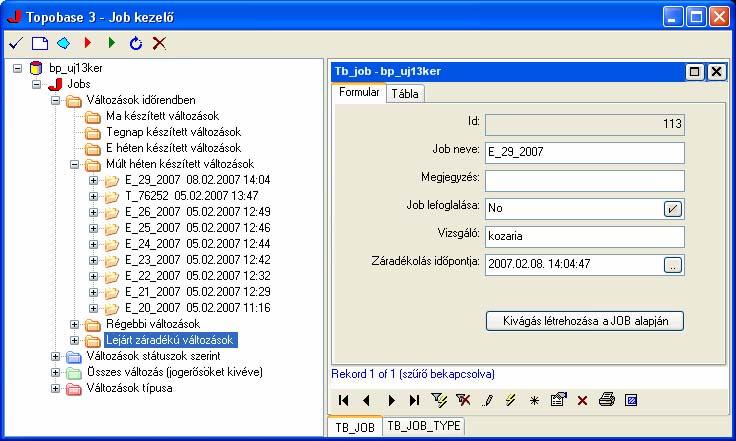This screenshot has width=736, height=441.
Task: Click the yellow lightning bolt icon
Action: [x=511, y=400]
